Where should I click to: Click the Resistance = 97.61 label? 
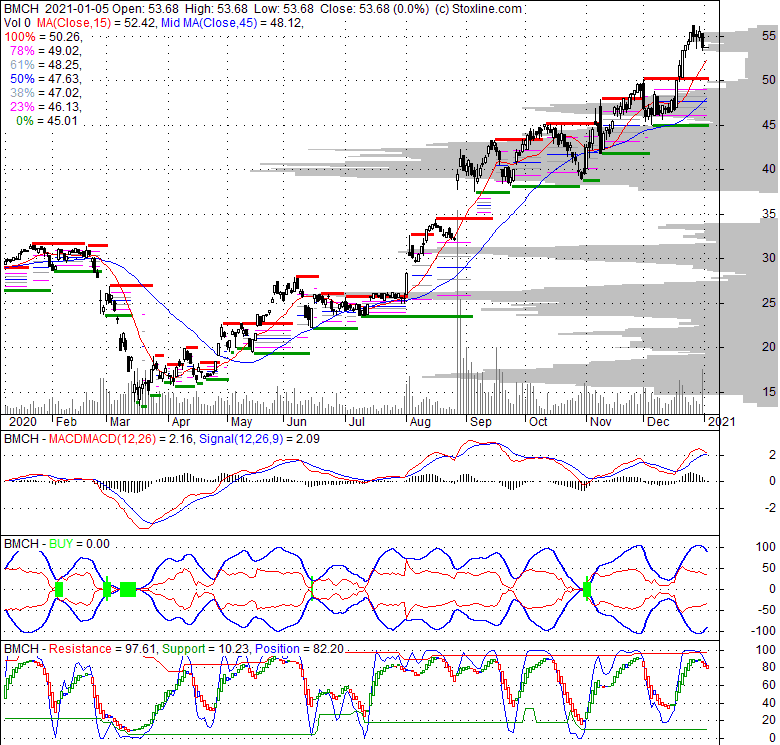(x=103, y=649)
